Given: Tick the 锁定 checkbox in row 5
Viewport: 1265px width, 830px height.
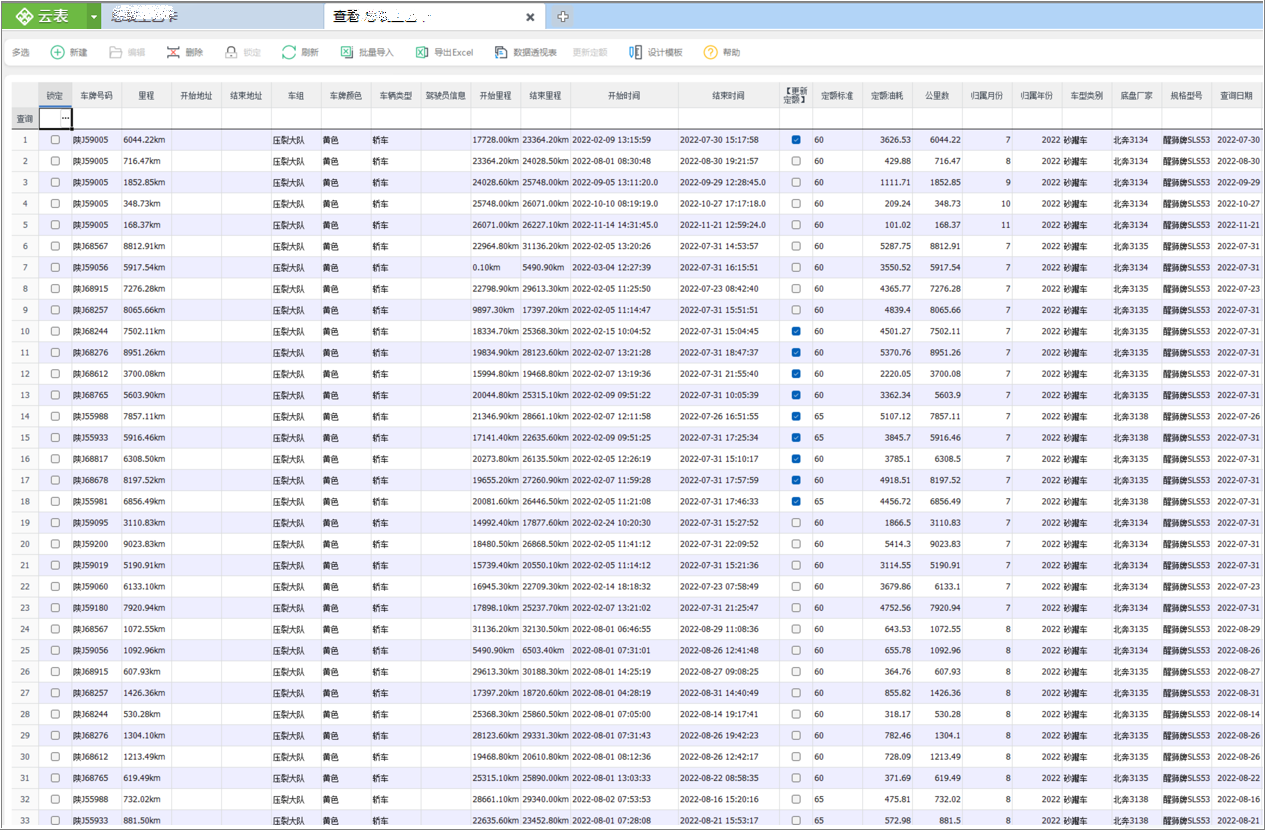Looking at the screenshot, I should click(x=55, y=225).
